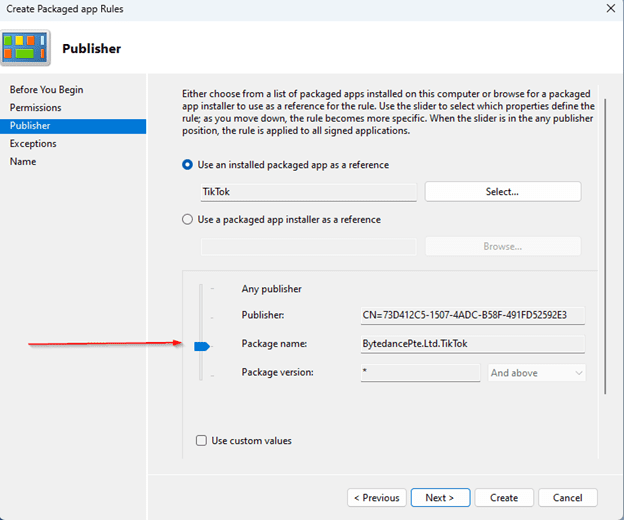624x520 pixels.
Task: Click the blue slider thumb at Package name
Action: tap(201, 346)
